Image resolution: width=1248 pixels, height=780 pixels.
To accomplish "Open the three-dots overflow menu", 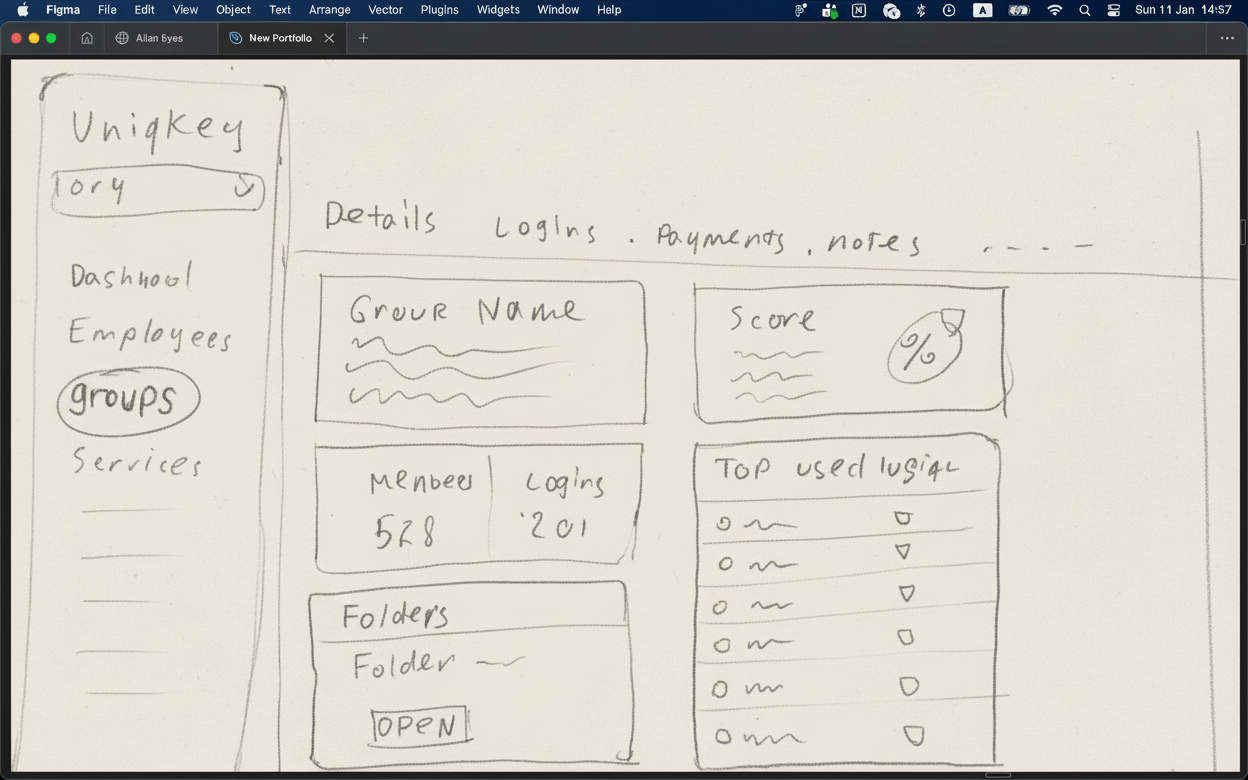I will coord(1227,38).
